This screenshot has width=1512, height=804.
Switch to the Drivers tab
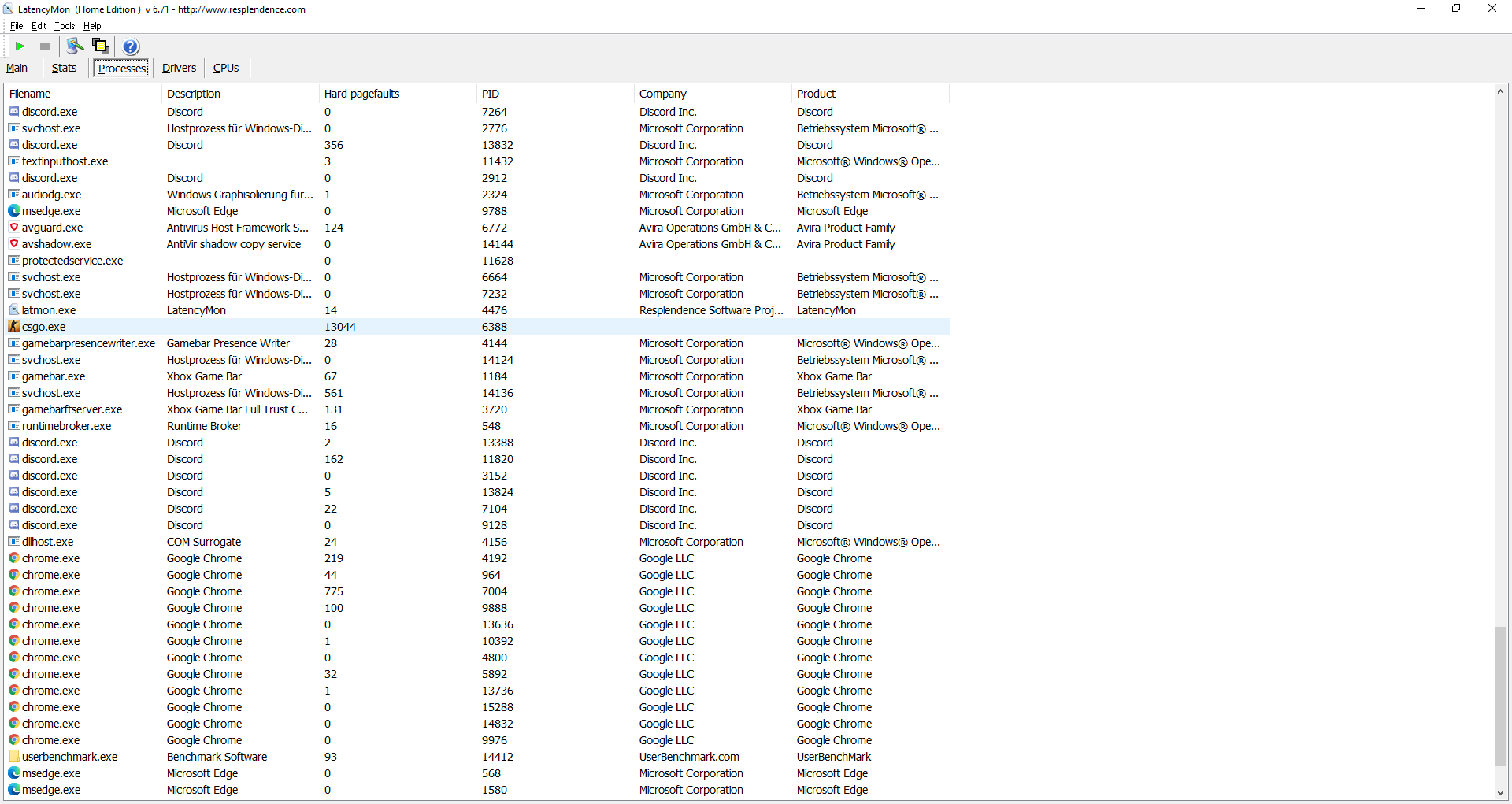point(179,68)
